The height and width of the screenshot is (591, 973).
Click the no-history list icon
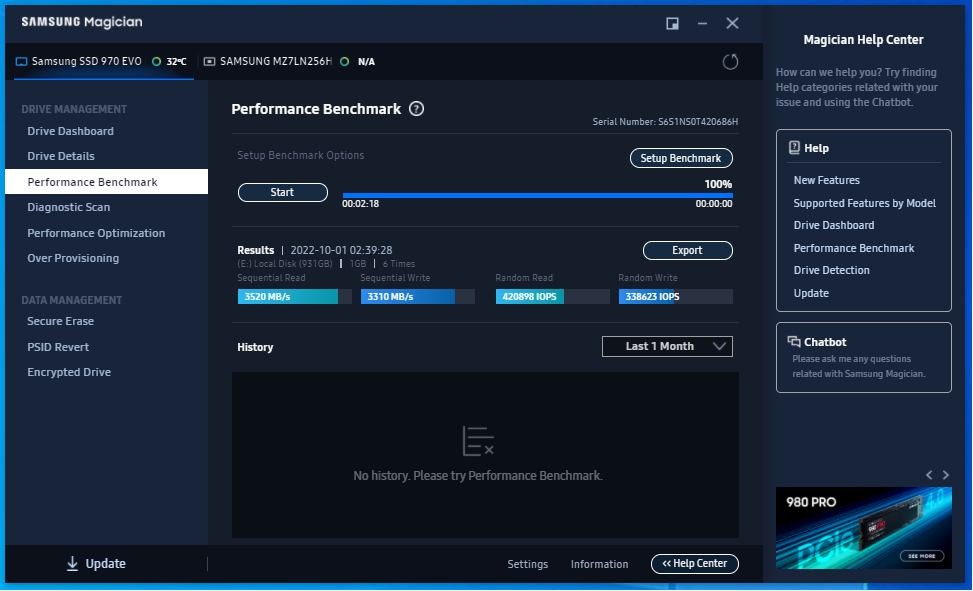pos(478,441)
